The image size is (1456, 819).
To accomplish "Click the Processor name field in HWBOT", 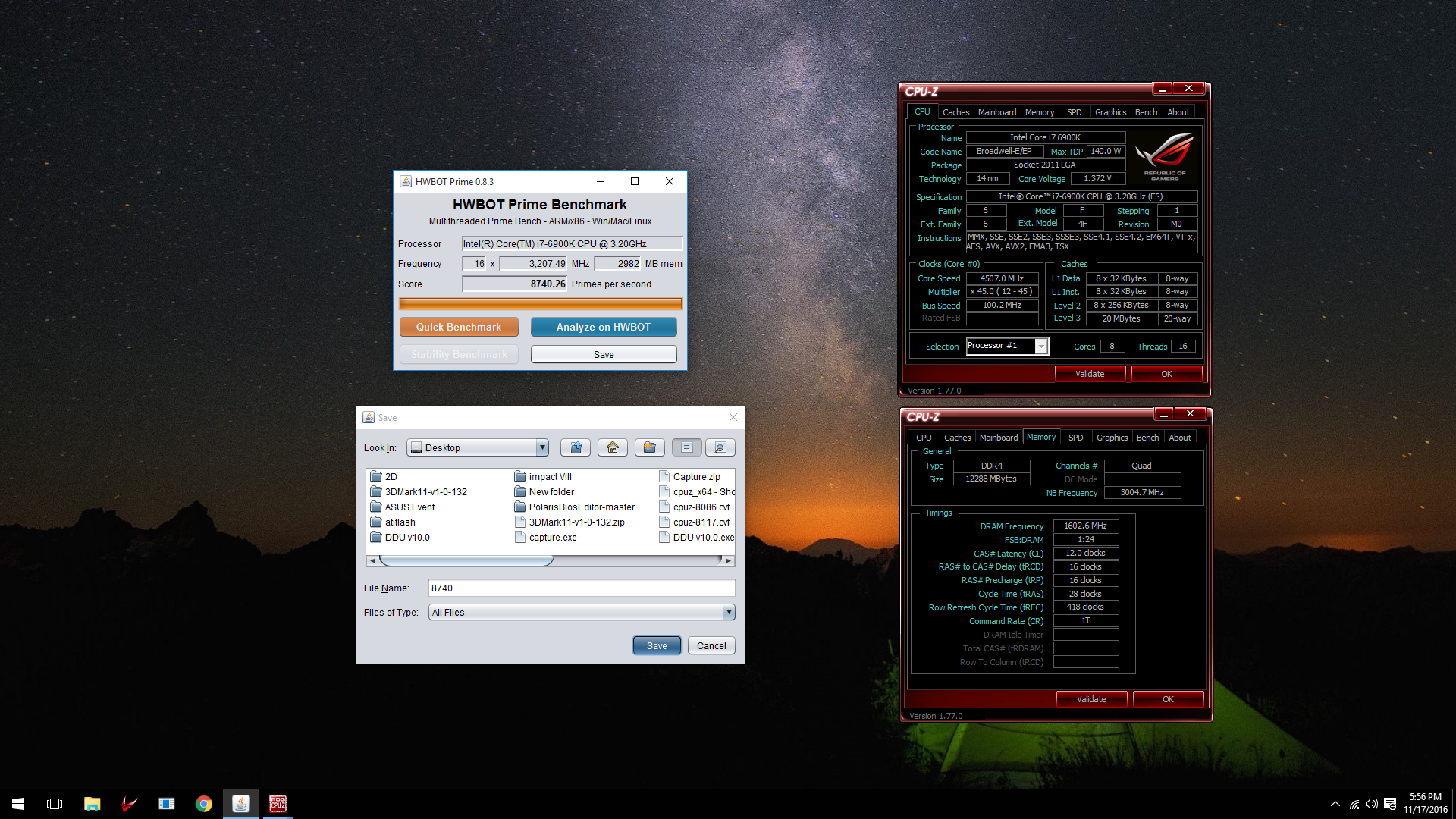I will (572, 243).
